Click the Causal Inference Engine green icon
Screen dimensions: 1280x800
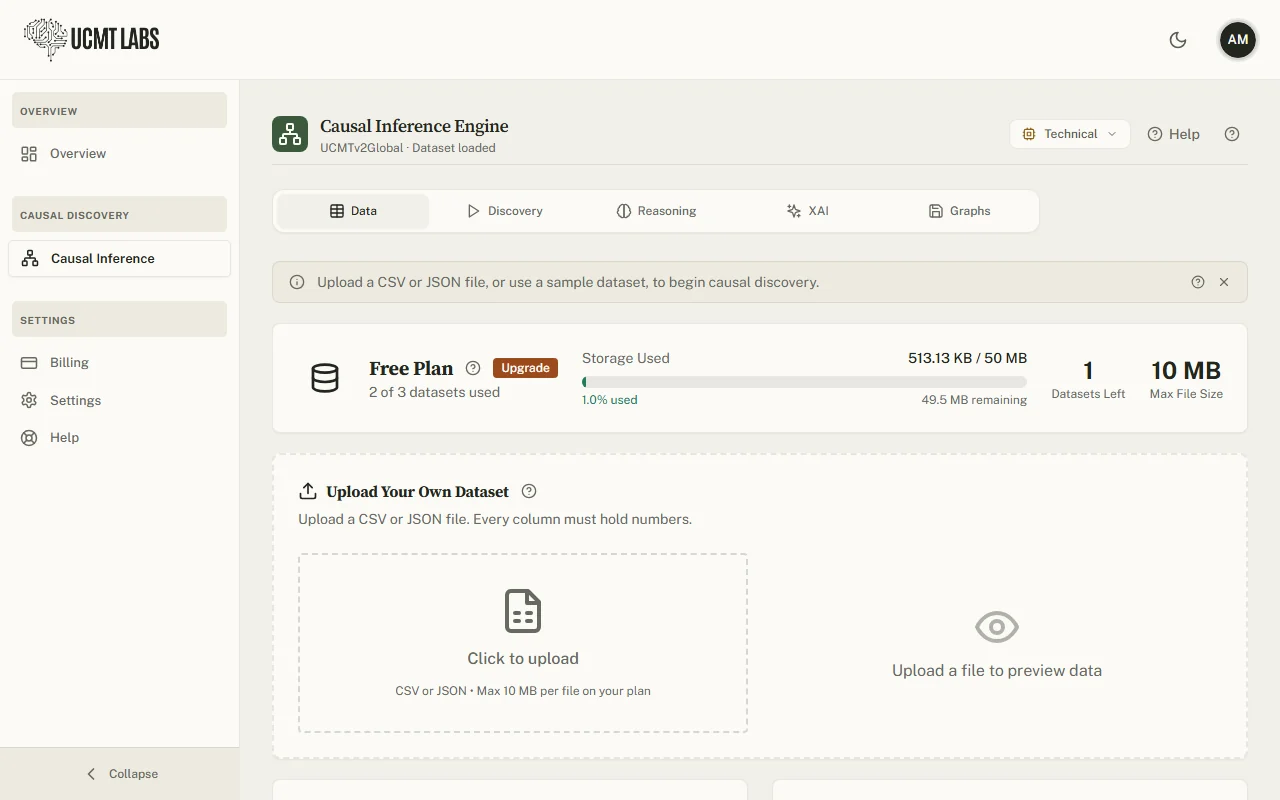290,134
